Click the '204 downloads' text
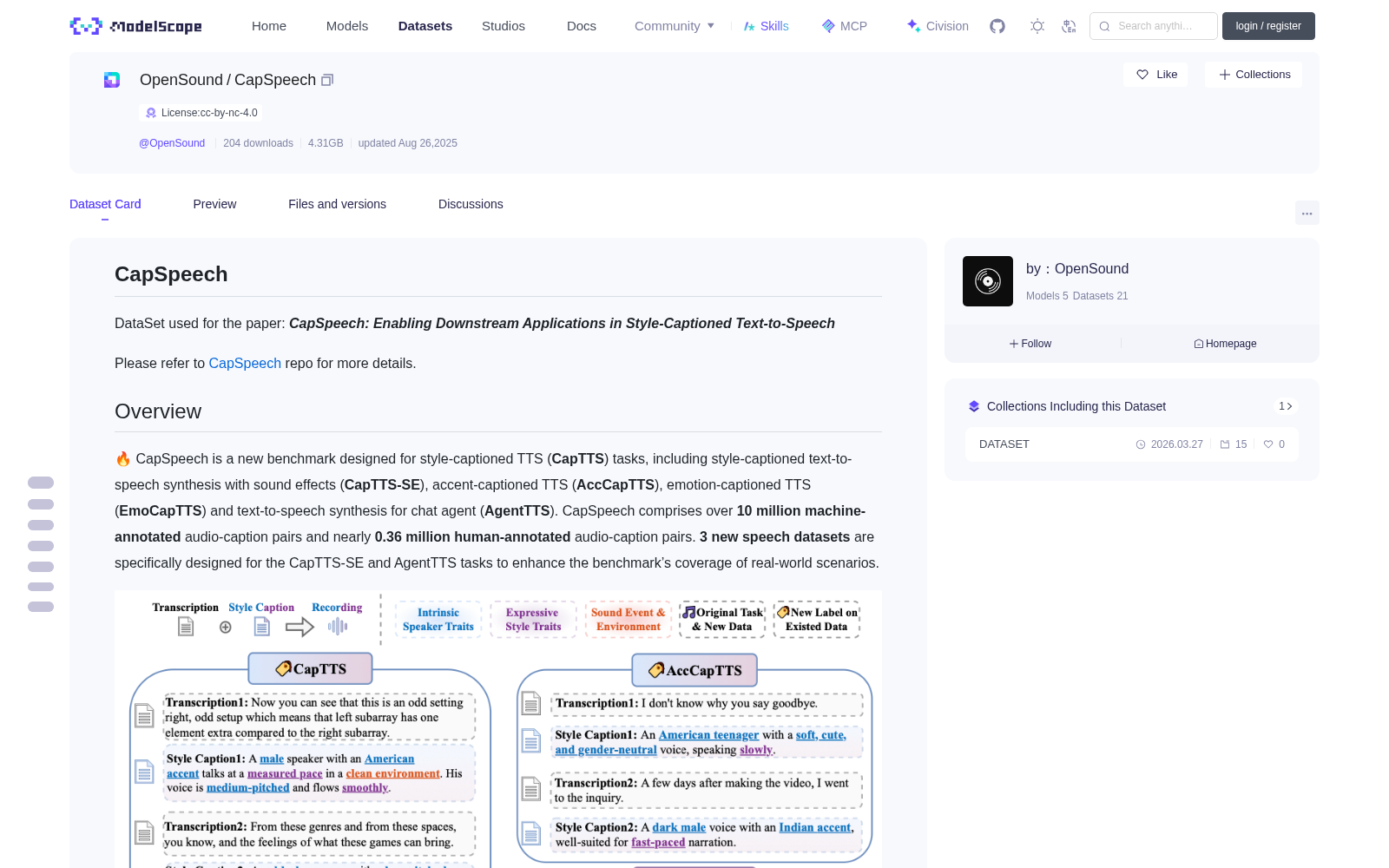 (258, 143)
